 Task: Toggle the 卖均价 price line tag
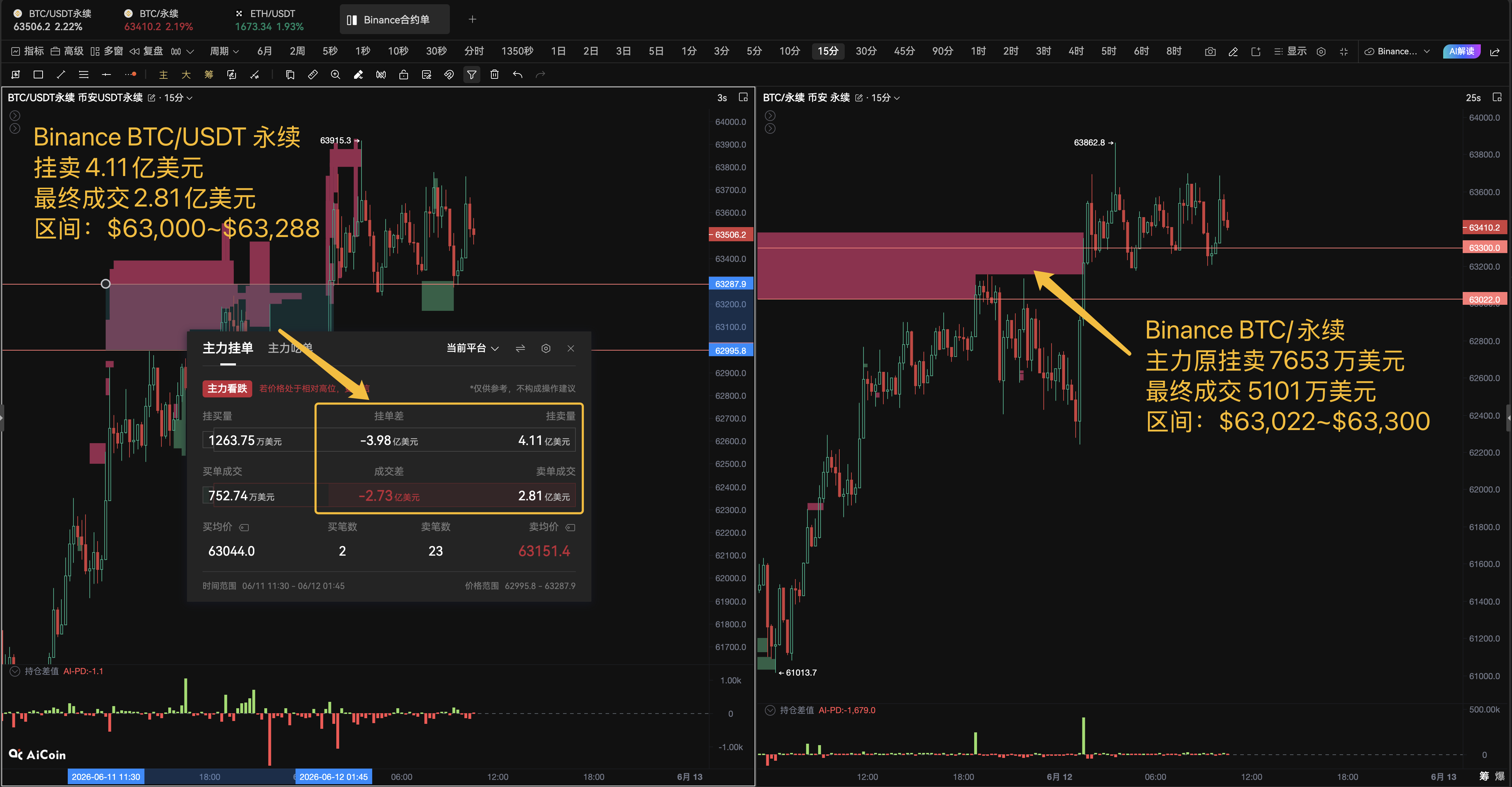pyautogui.click(x=570, y=528)
